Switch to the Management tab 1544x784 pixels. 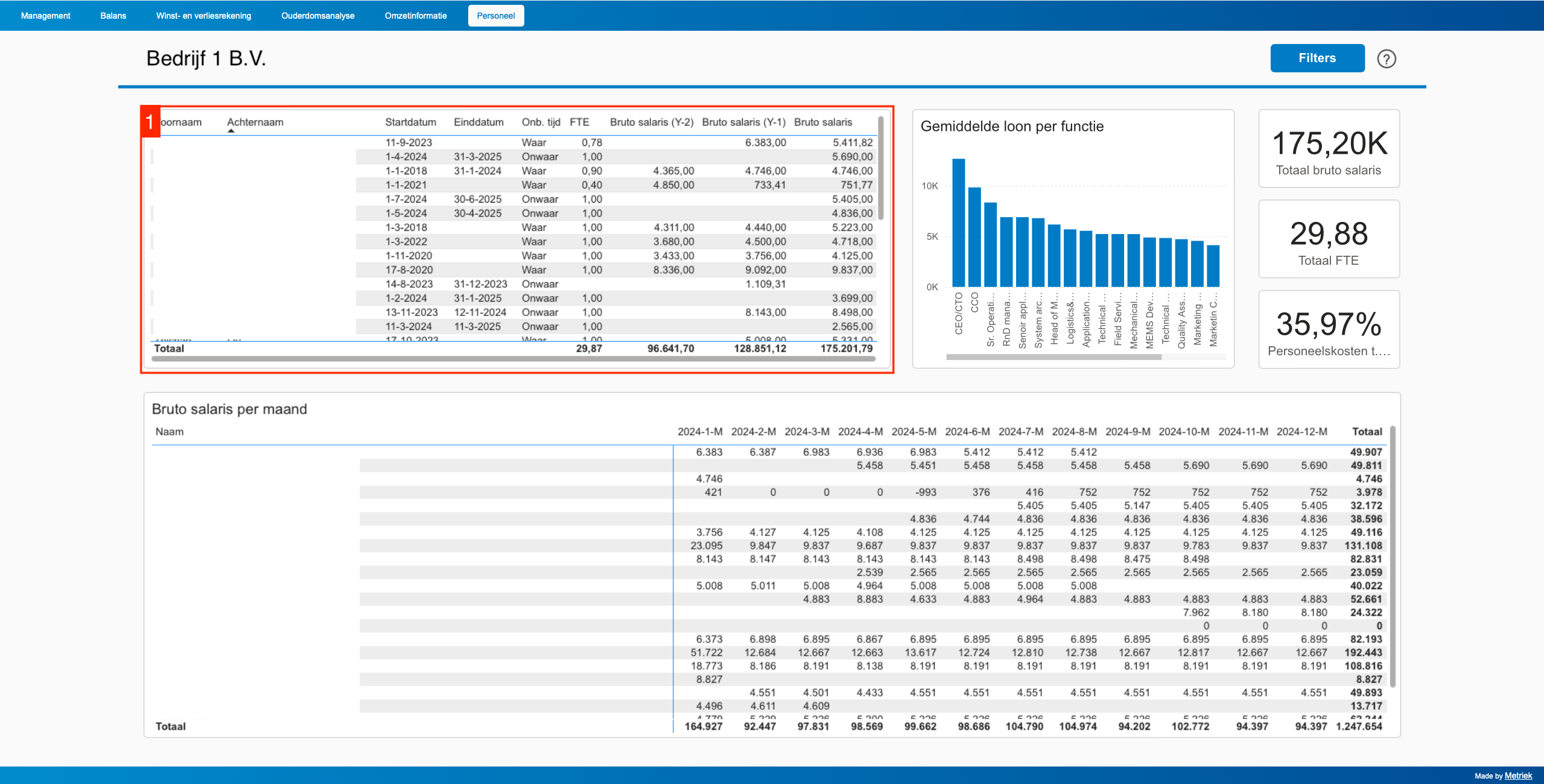pyautogui.click(x=45, y=16)
